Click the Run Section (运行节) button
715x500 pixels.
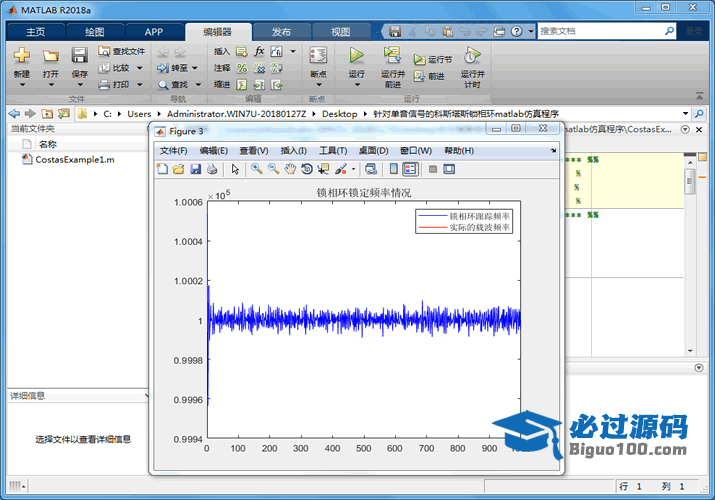coord(433,60)
